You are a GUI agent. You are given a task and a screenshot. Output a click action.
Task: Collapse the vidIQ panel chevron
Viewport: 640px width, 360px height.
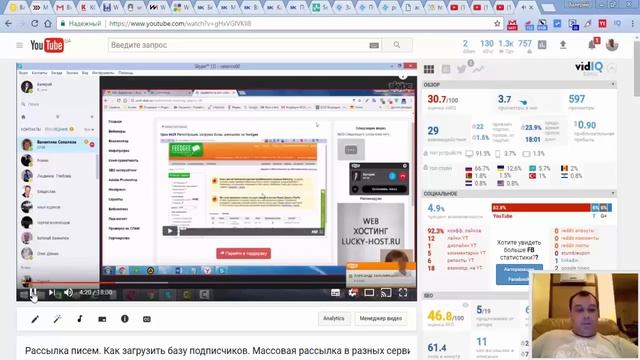tap(612, 69)
